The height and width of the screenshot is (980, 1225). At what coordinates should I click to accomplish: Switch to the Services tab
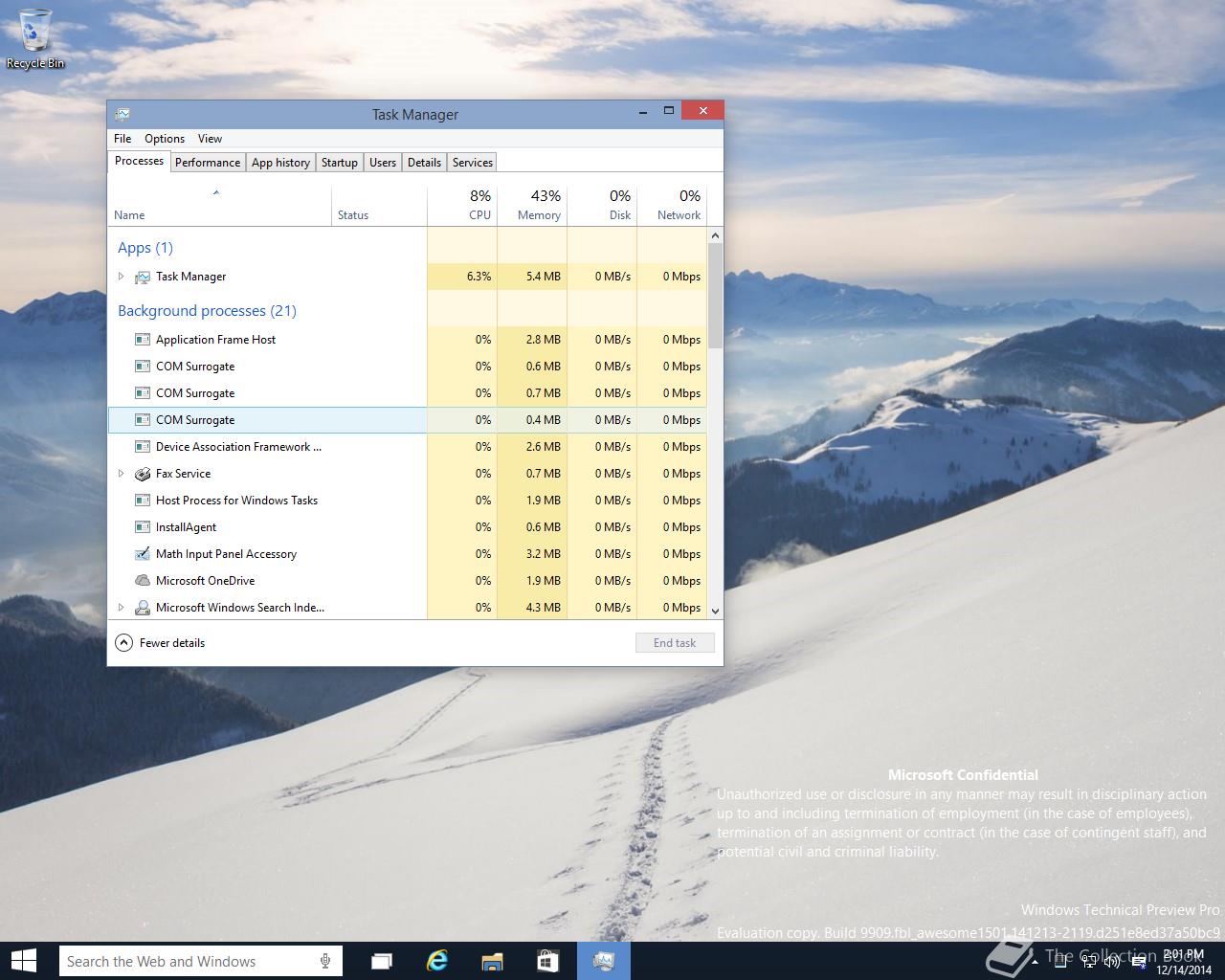coord(473,163)
